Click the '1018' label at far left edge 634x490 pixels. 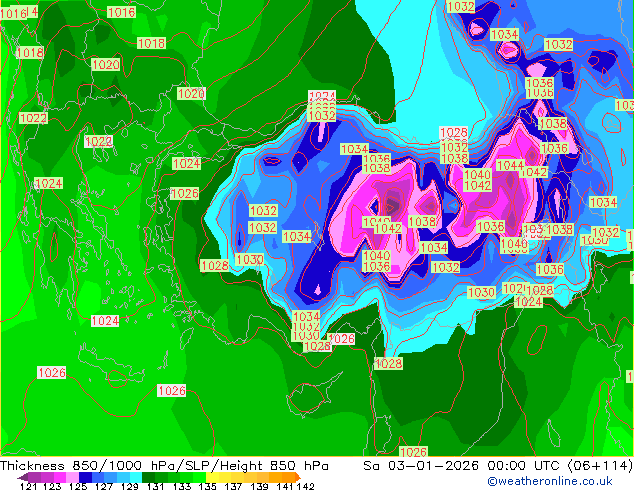point(30,53)
